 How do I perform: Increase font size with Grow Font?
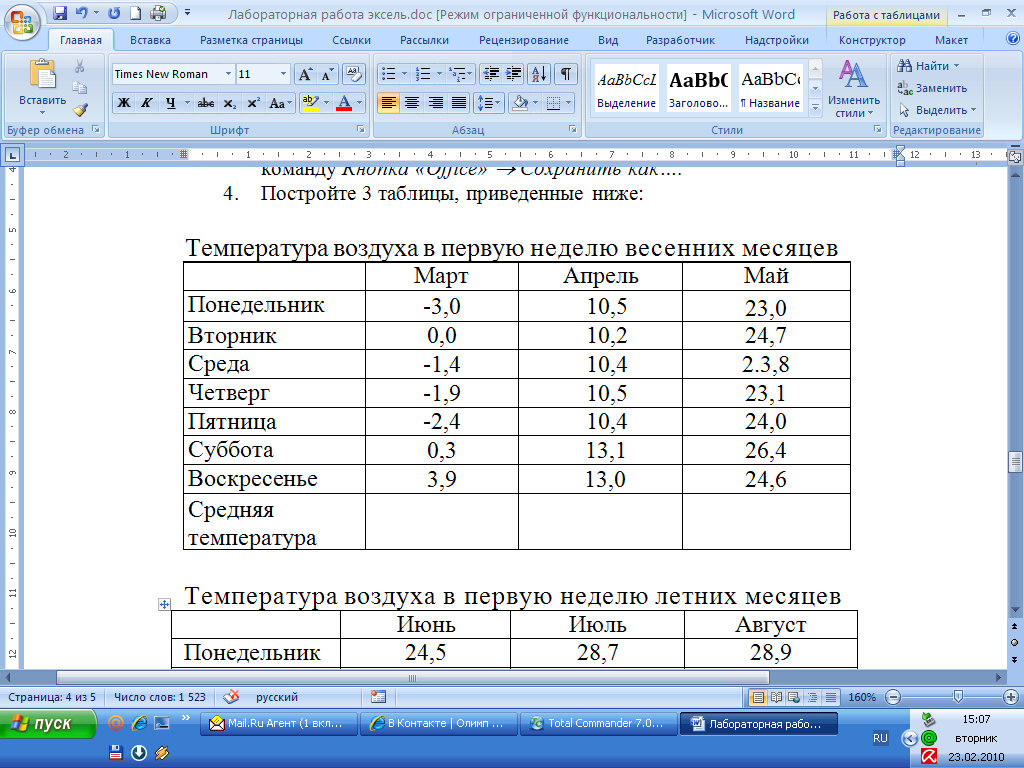click(305, 74)
